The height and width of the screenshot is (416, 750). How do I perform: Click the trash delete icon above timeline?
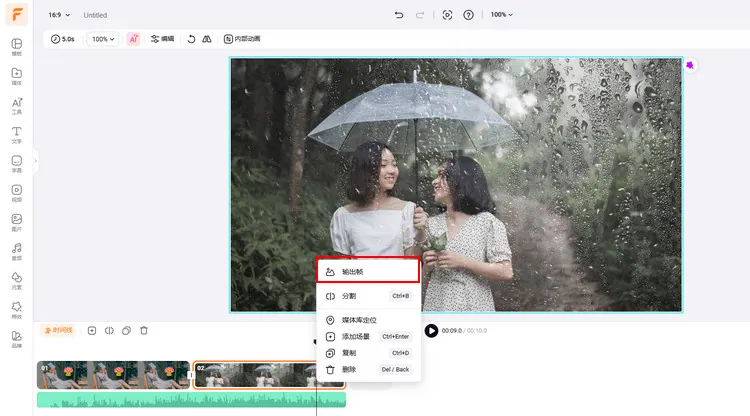tap(143, 330)
